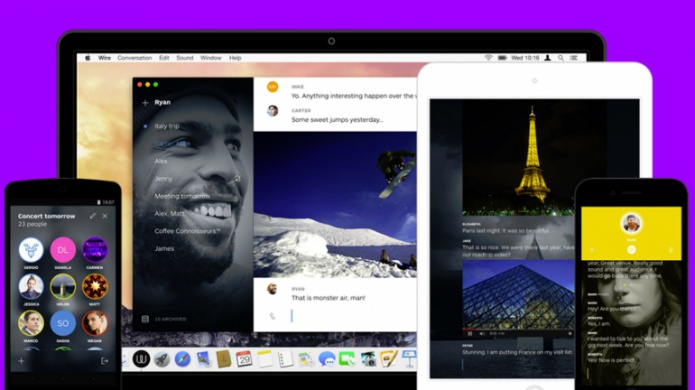
Task: Tap Daniela's pink DL avatar
Action: [x=63, y=250]
